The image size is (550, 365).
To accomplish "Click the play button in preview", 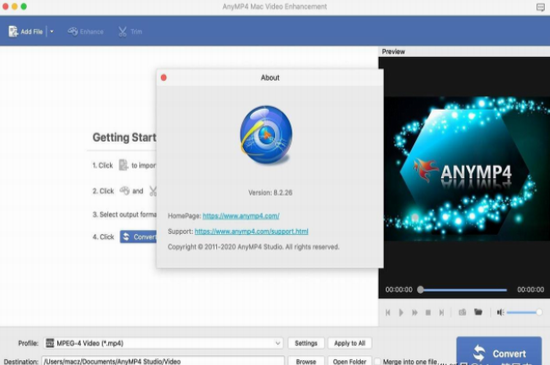I will (x=401, y=312).
